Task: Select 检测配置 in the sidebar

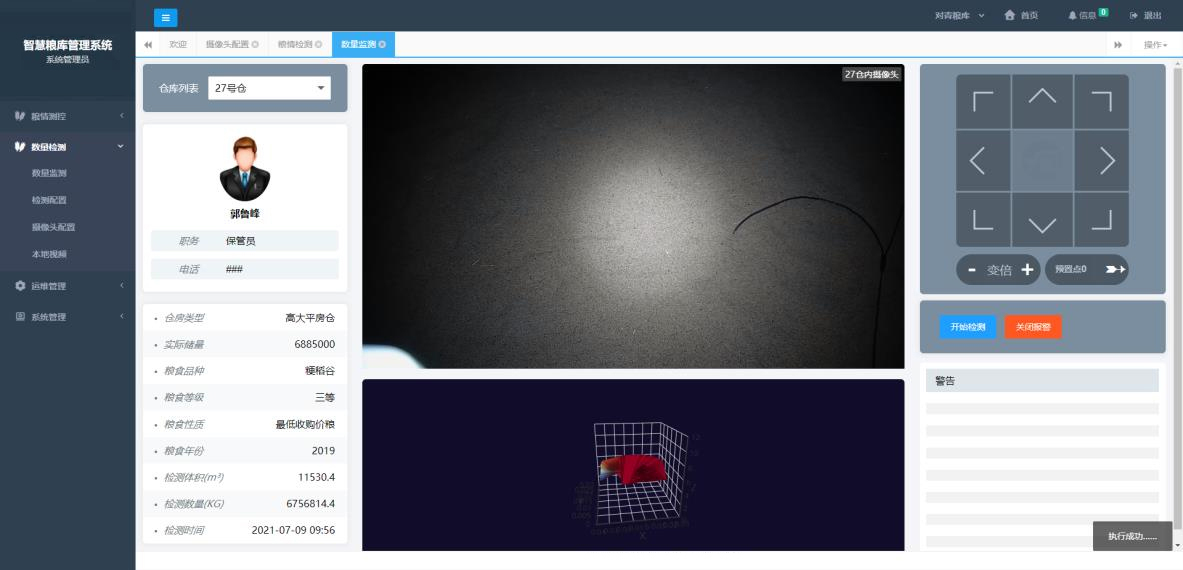Action: tap(50, 200)
